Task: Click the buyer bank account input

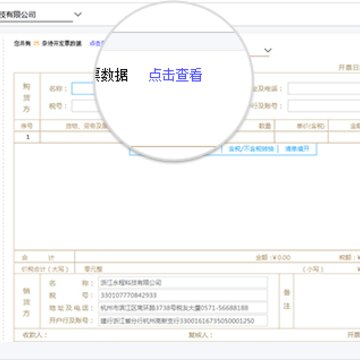Action: pos(324,106)
